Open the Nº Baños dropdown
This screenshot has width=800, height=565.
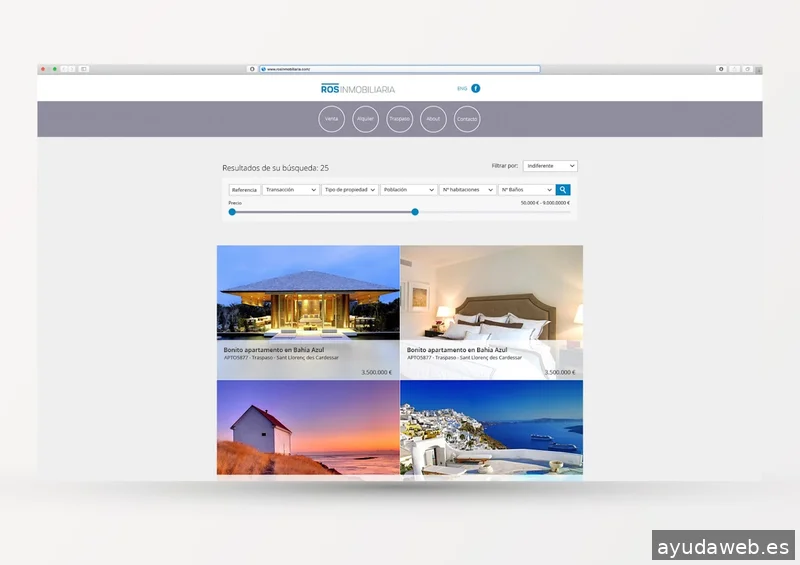click(526, 189)
